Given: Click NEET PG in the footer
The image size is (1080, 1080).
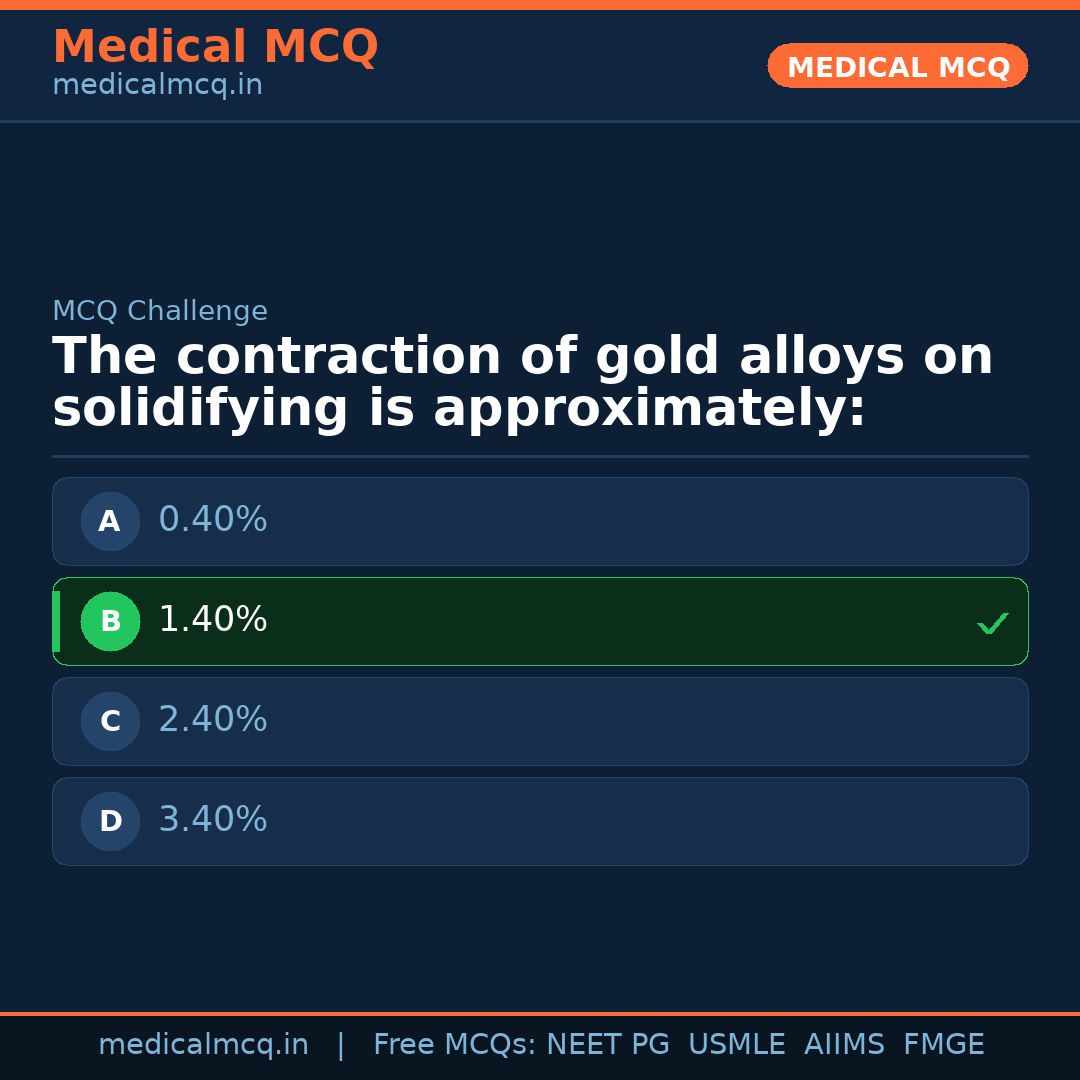Looking at the screenshot, I should (x=608, y=1045).
